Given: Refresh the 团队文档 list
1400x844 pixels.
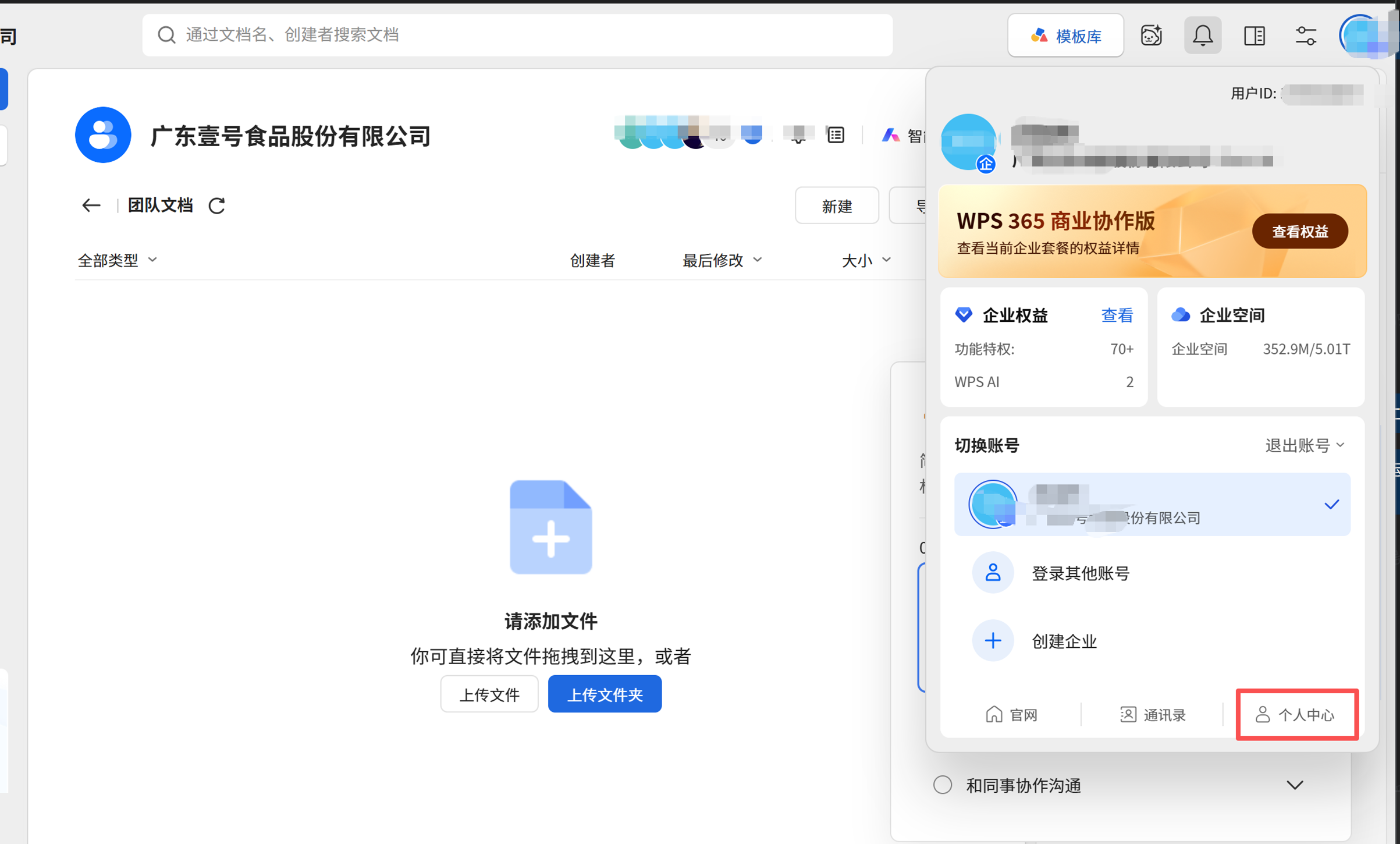Looking at the screenshot, I should point(217,205).
